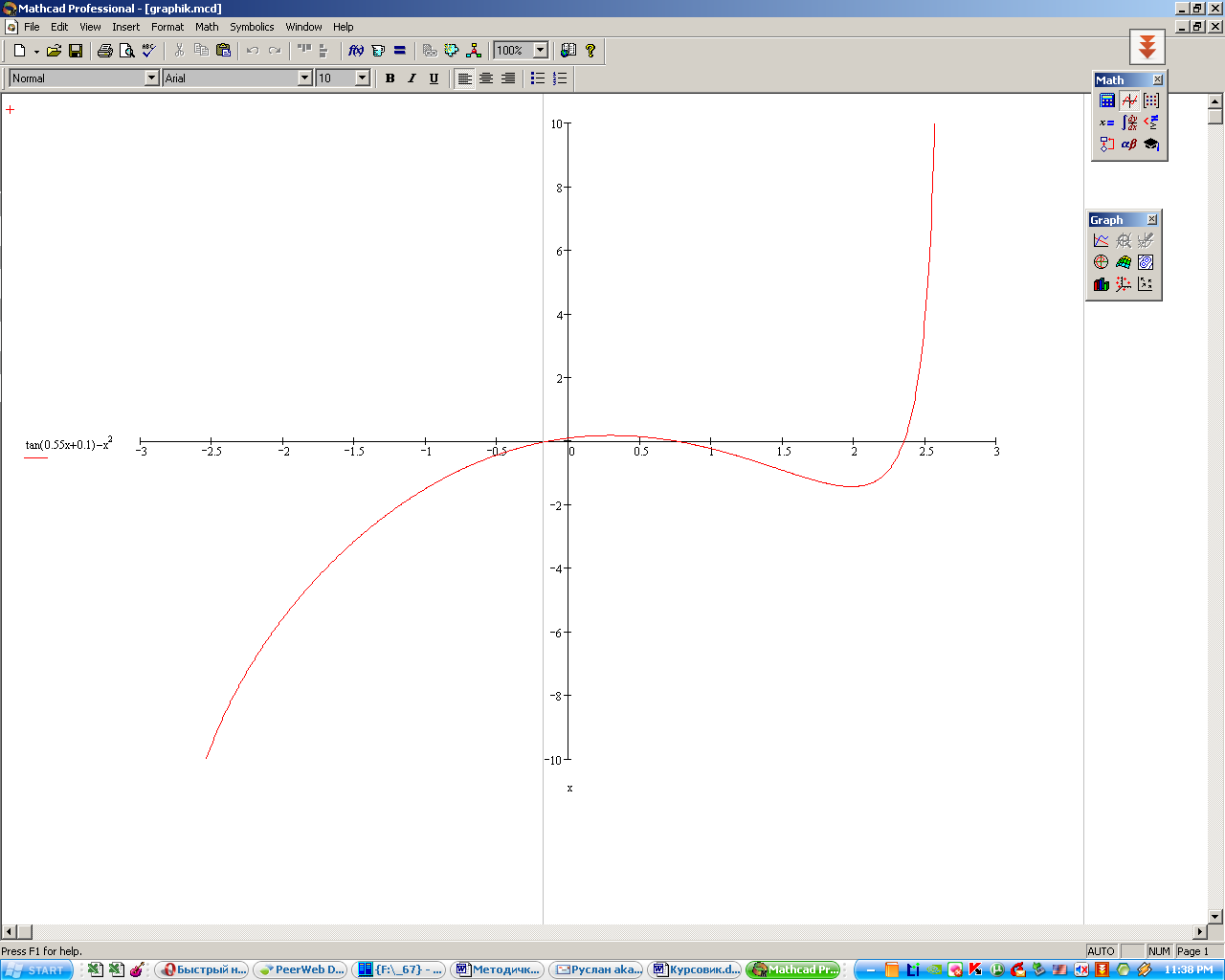1225x980 pixels.
Task: Open the Calculator toolbar from Math palette
Action: [x=1107, y=100]
